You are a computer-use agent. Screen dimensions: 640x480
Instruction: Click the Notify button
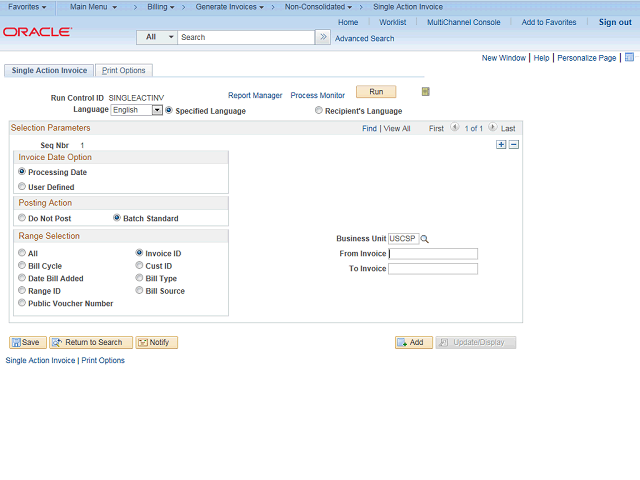click(x=157, y=342)
